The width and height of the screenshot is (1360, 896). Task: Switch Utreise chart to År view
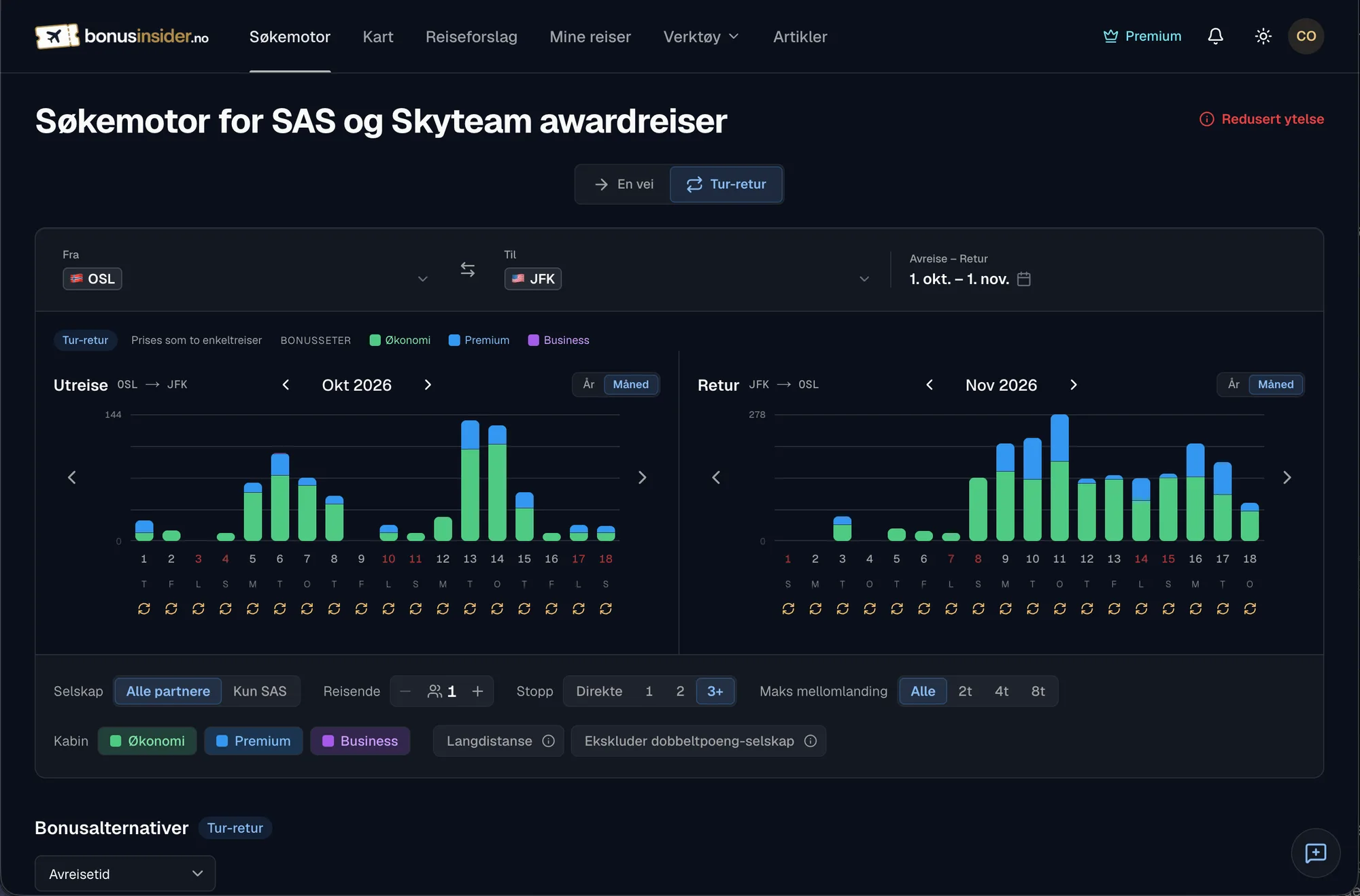tap(588, 385)
